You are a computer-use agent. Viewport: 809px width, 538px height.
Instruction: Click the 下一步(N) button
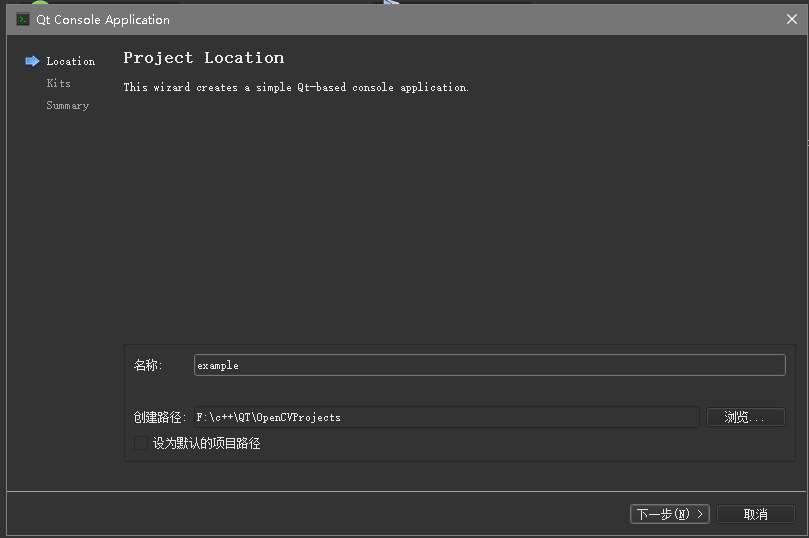pos(670,514)
